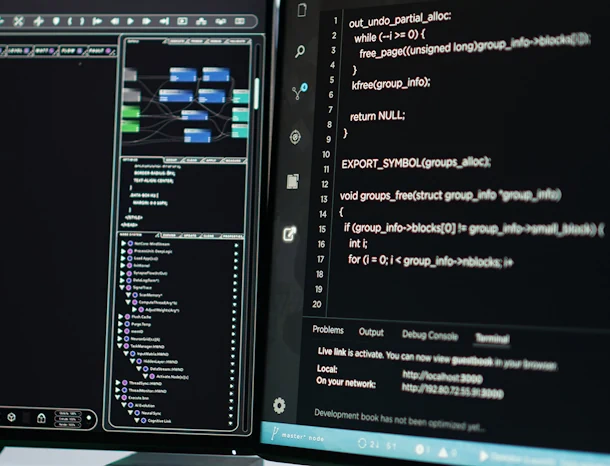Click right-side arrow on Cognitive Link row
610x466 pixels.
pos(230,423)
